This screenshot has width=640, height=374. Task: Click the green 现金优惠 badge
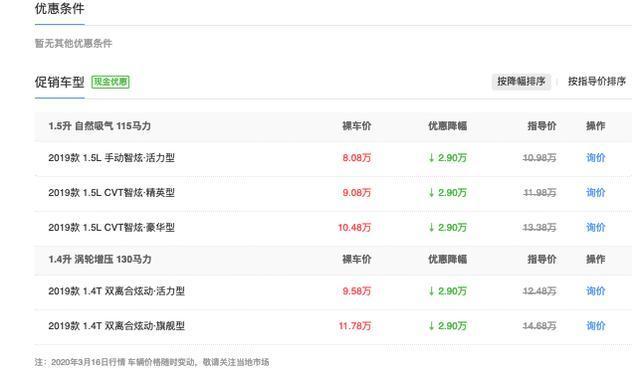tap(111, 82)
